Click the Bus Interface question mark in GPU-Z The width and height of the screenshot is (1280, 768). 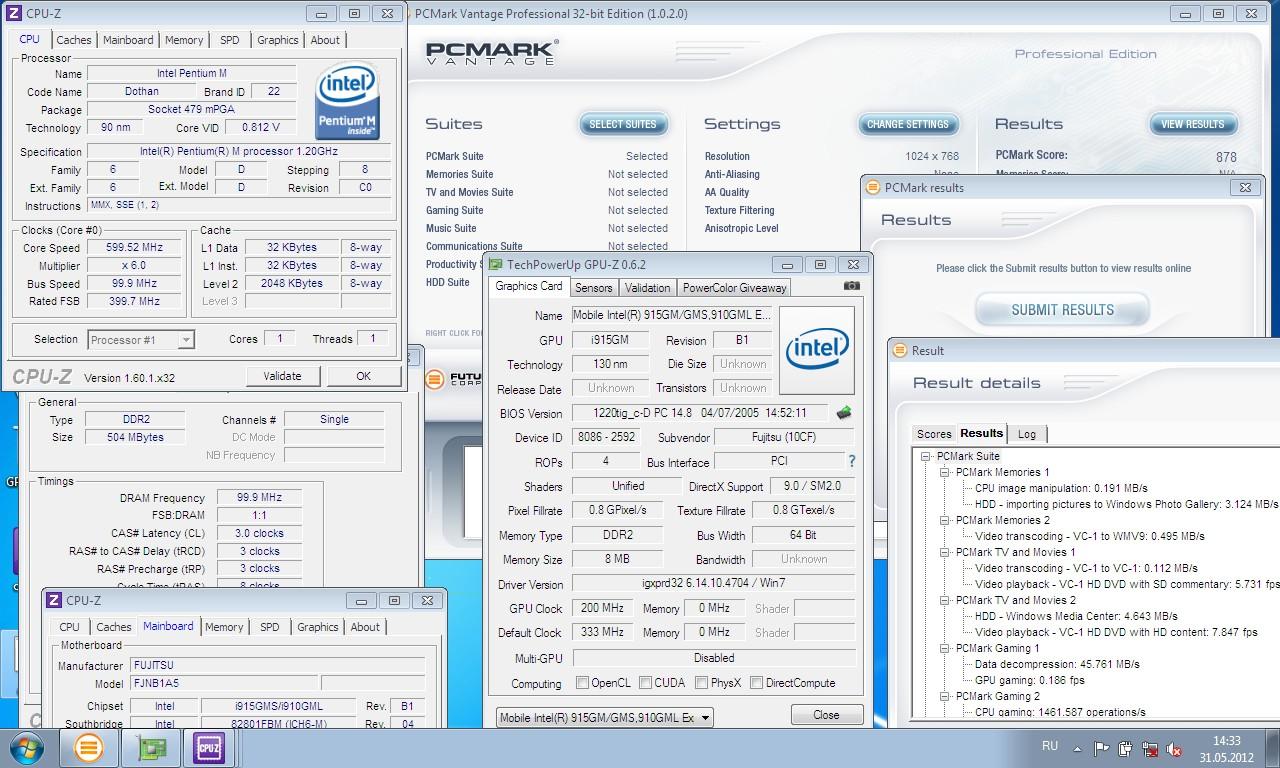point(852,462)
